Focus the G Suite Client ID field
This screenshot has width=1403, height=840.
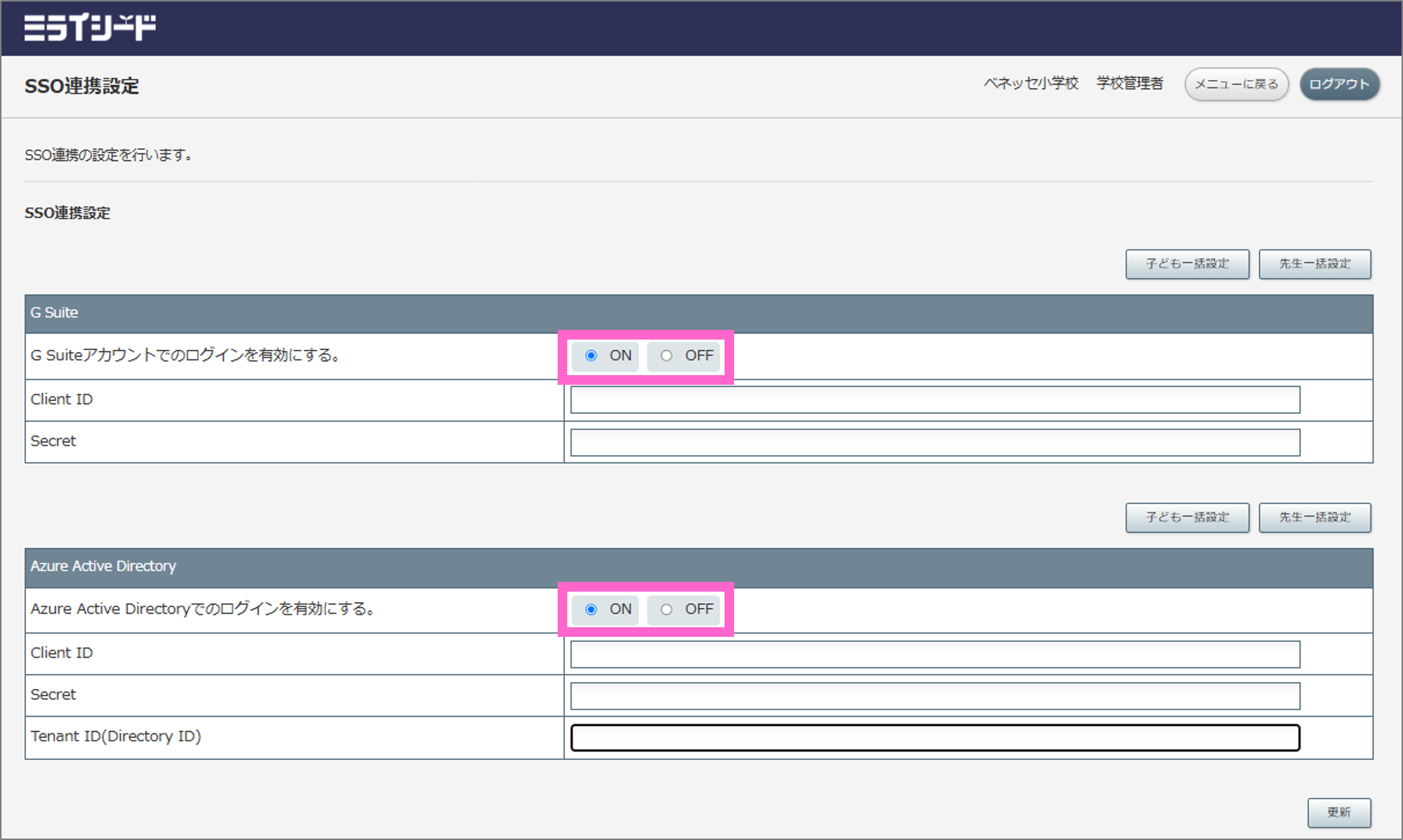pos(935,400)
